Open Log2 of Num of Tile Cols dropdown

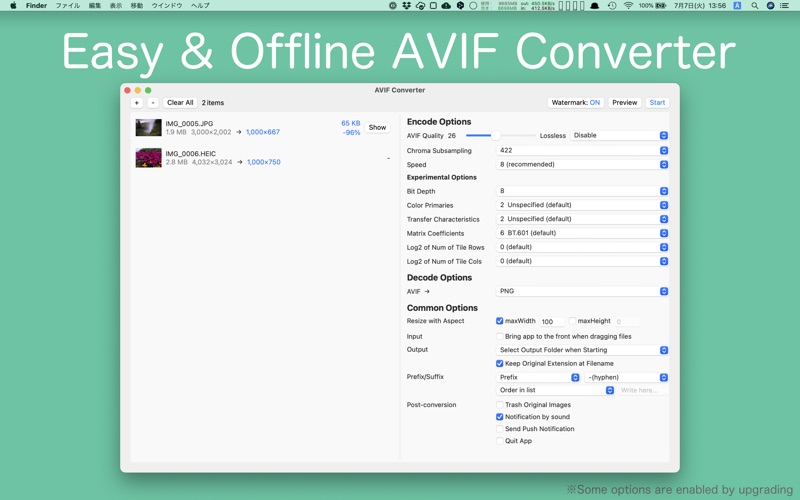coord(582,261)
